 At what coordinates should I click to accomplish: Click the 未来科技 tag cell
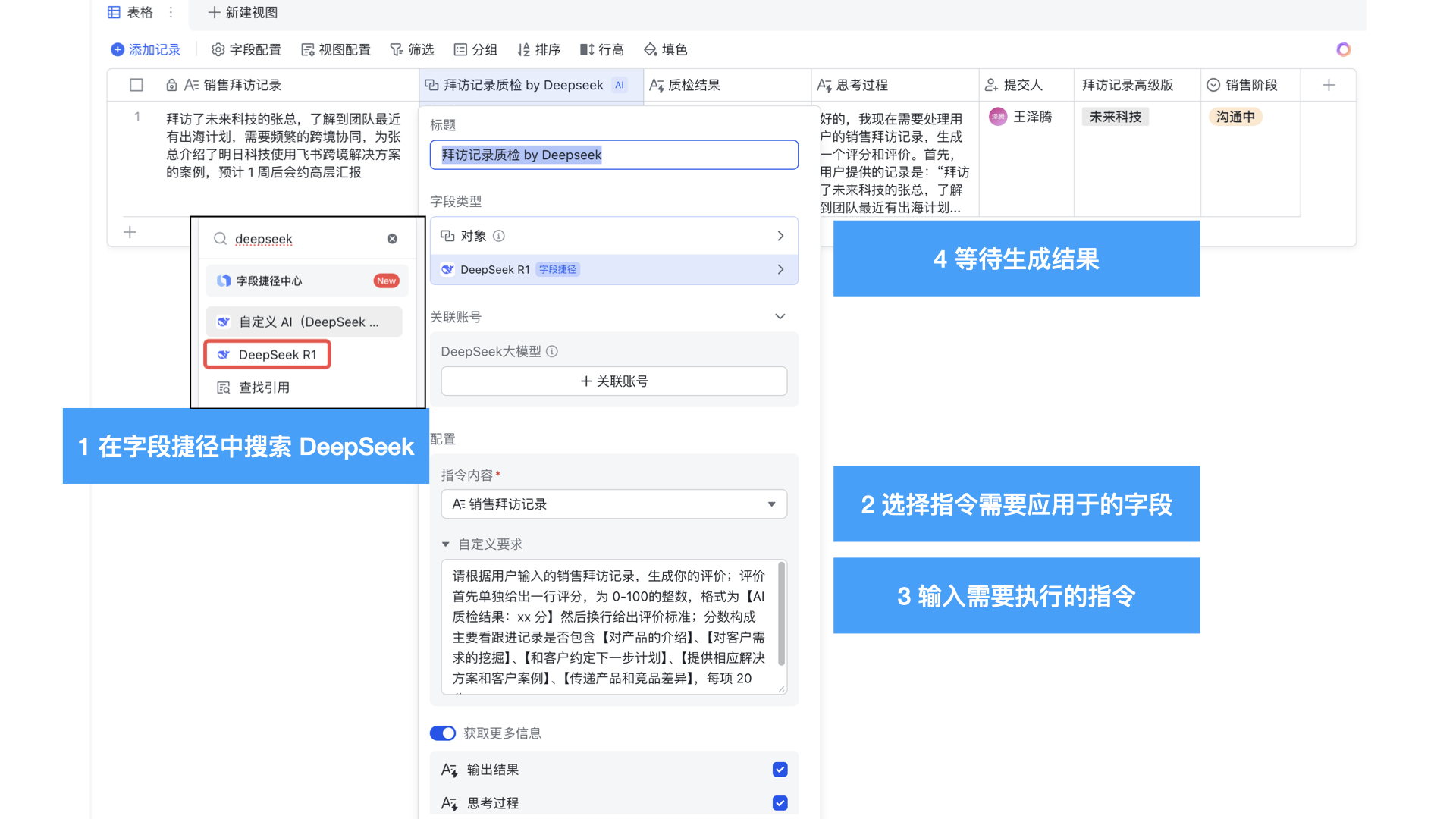pos(1115,117)
